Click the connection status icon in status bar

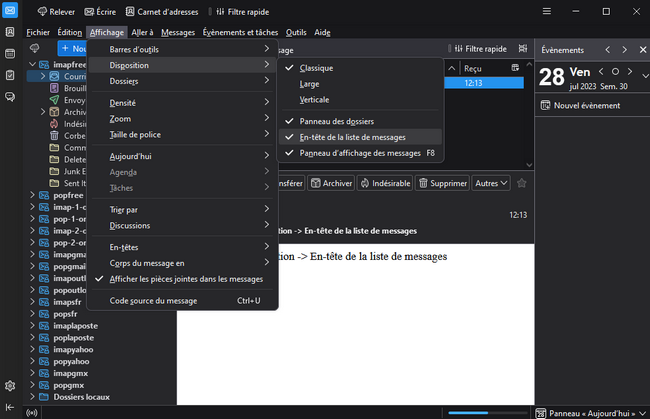point(32,413)
